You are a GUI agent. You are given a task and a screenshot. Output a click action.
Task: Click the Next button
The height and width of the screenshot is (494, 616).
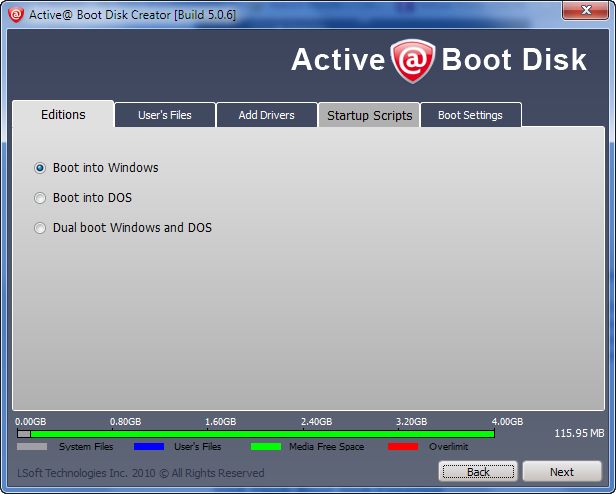562,472
